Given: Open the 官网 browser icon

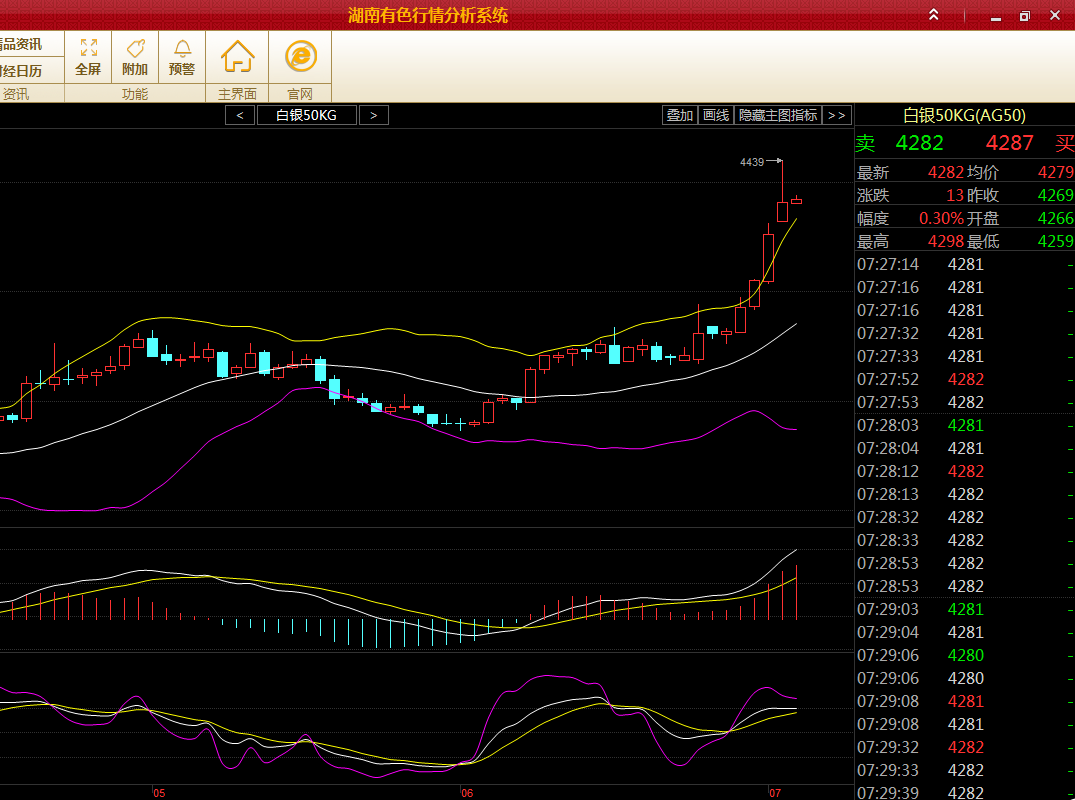Looking at the screenshot, I should (x=300, y=56).
